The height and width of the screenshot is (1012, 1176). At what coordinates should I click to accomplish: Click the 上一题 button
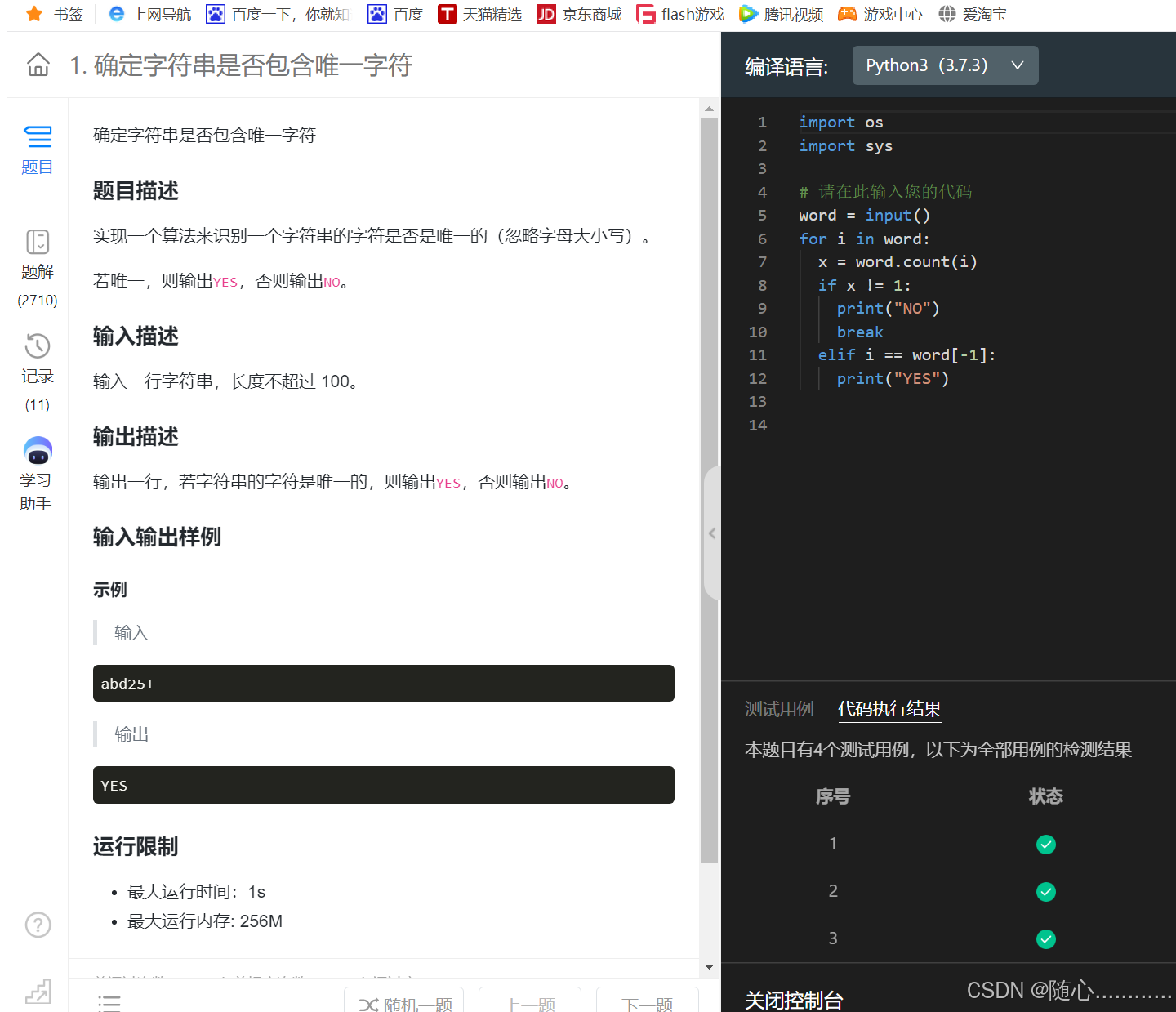coord(530,1001)
